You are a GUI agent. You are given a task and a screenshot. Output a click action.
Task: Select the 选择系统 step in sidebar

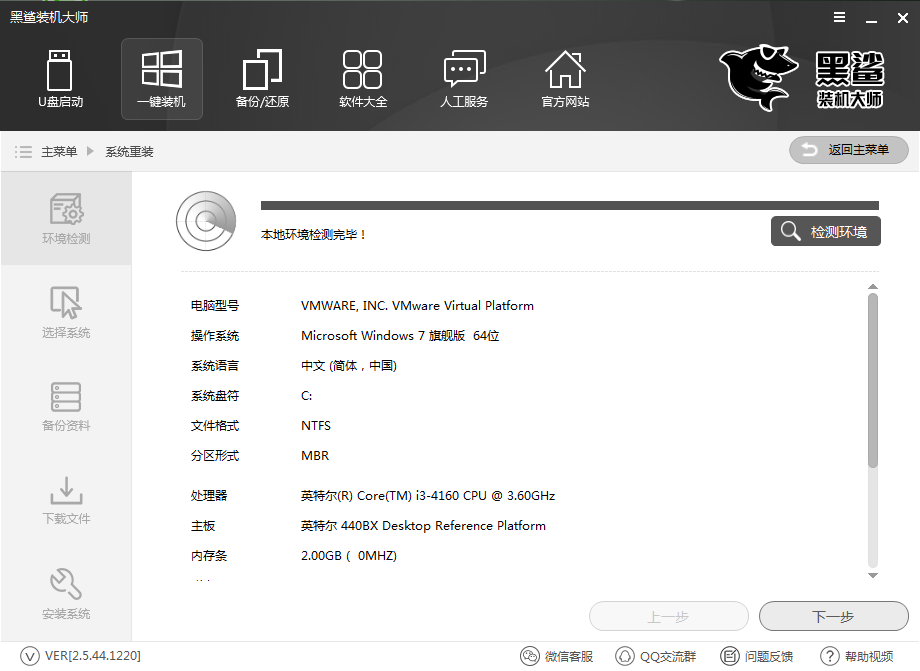[x=66, y=311]
